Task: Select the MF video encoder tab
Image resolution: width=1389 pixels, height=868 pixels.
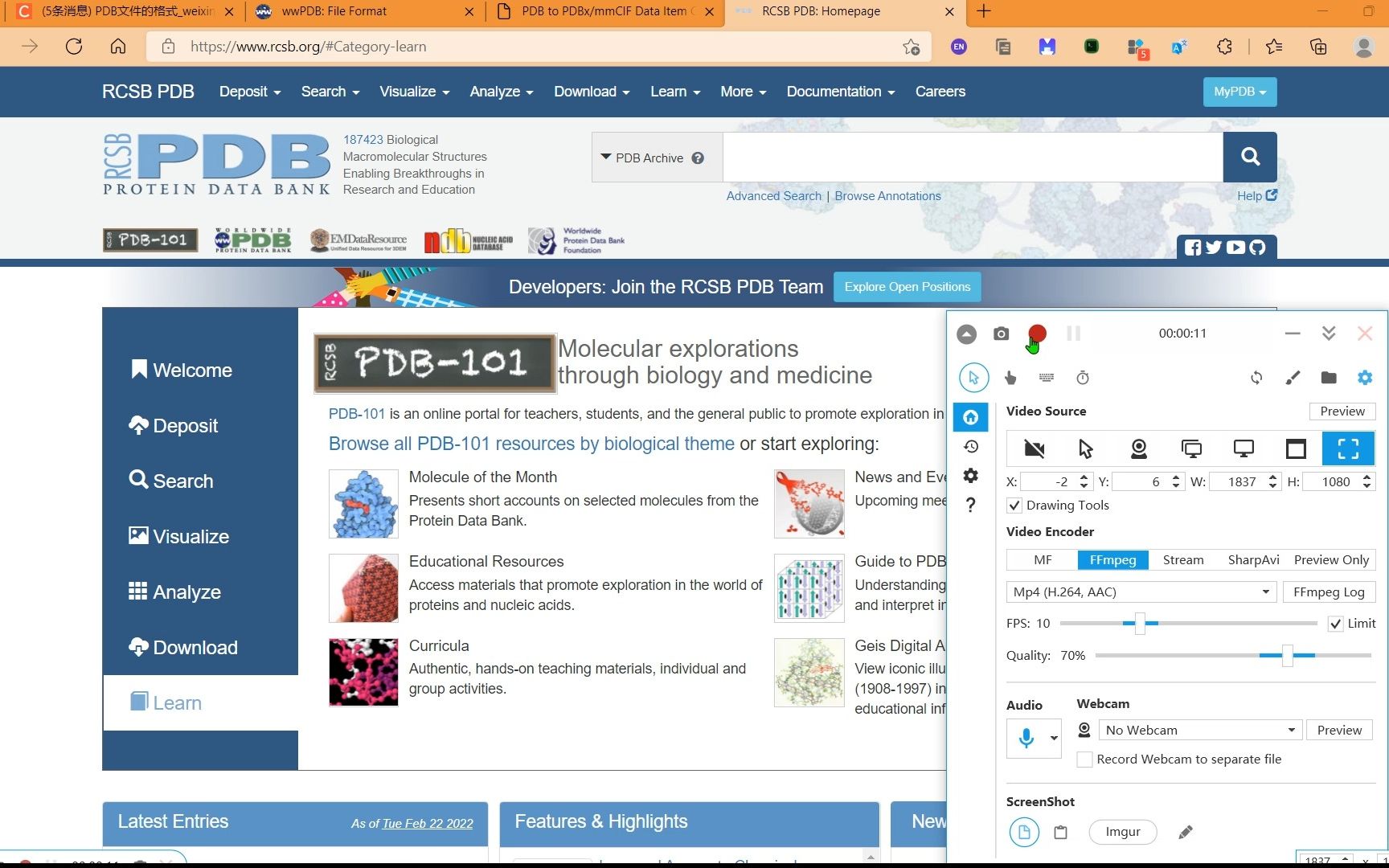Action: [1043, 560]
